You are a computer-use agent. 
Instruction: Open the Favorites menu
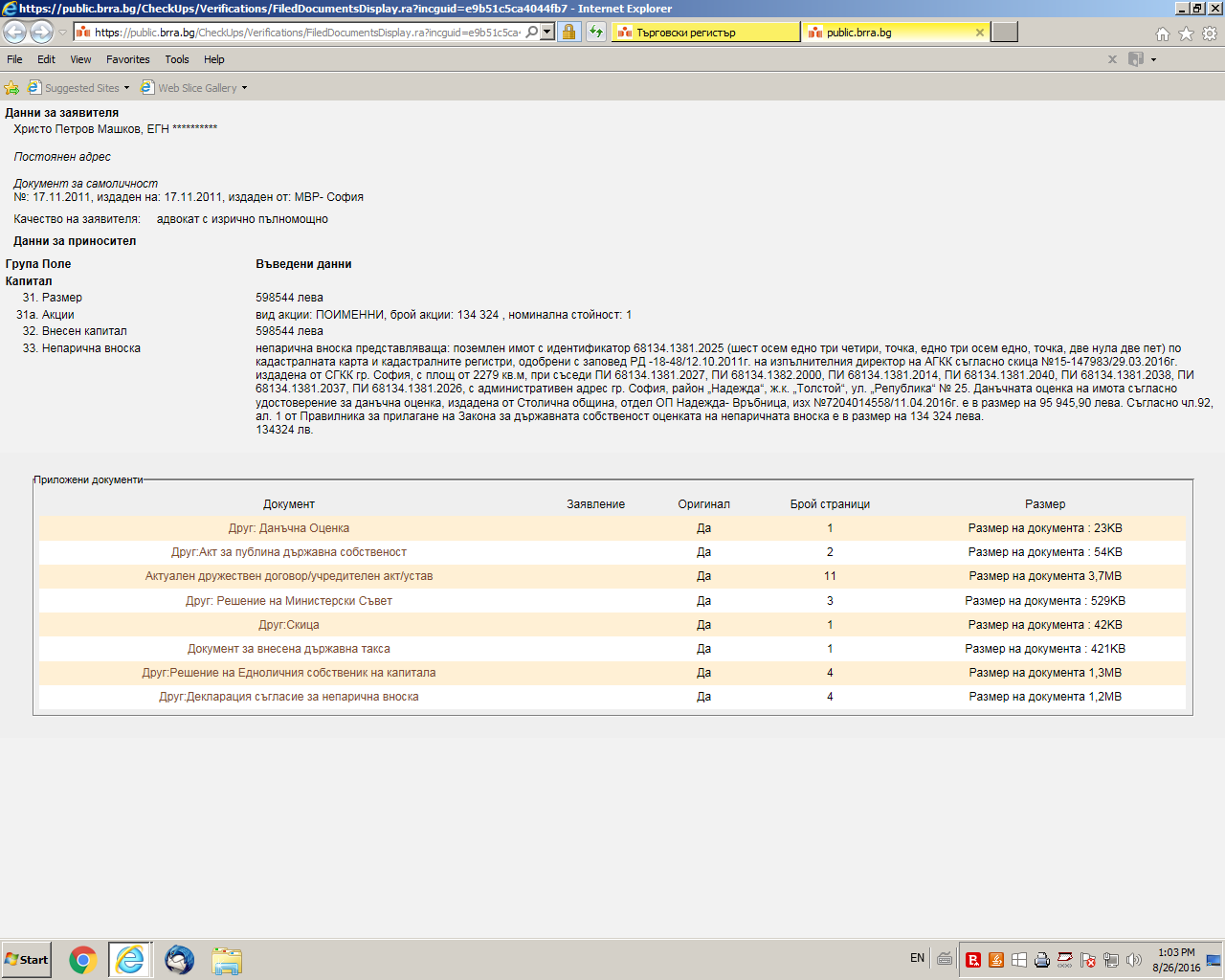point(127,59)
